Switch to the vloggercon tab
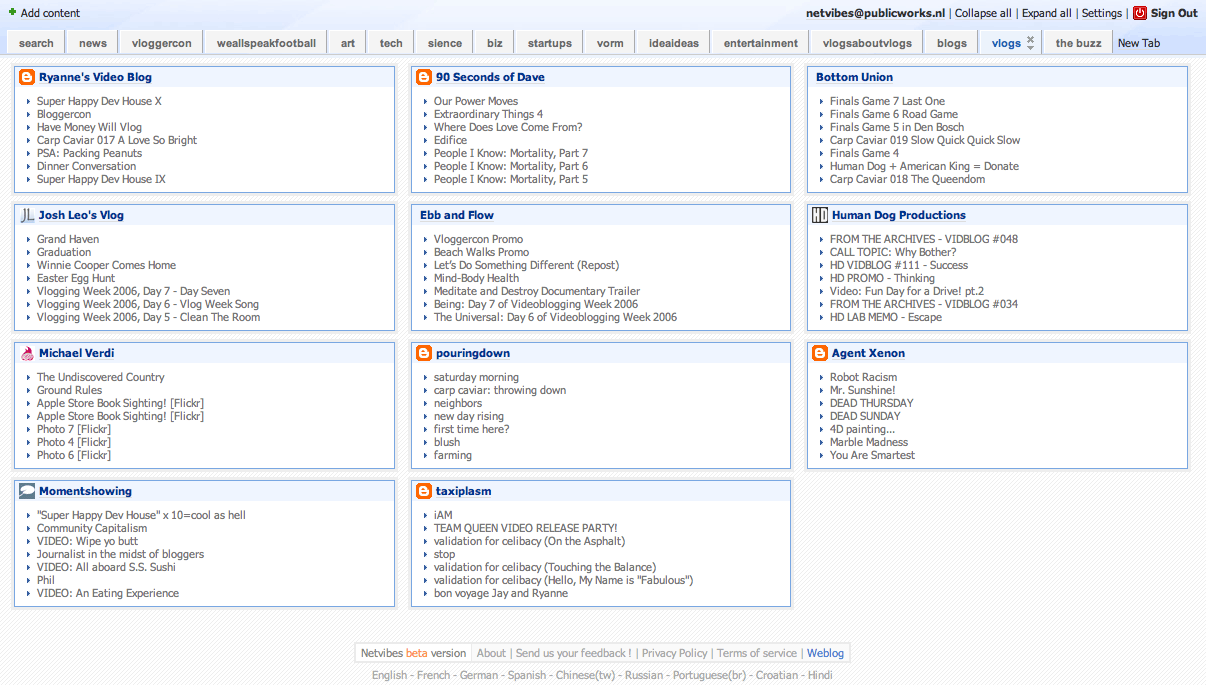 point(160,43)
